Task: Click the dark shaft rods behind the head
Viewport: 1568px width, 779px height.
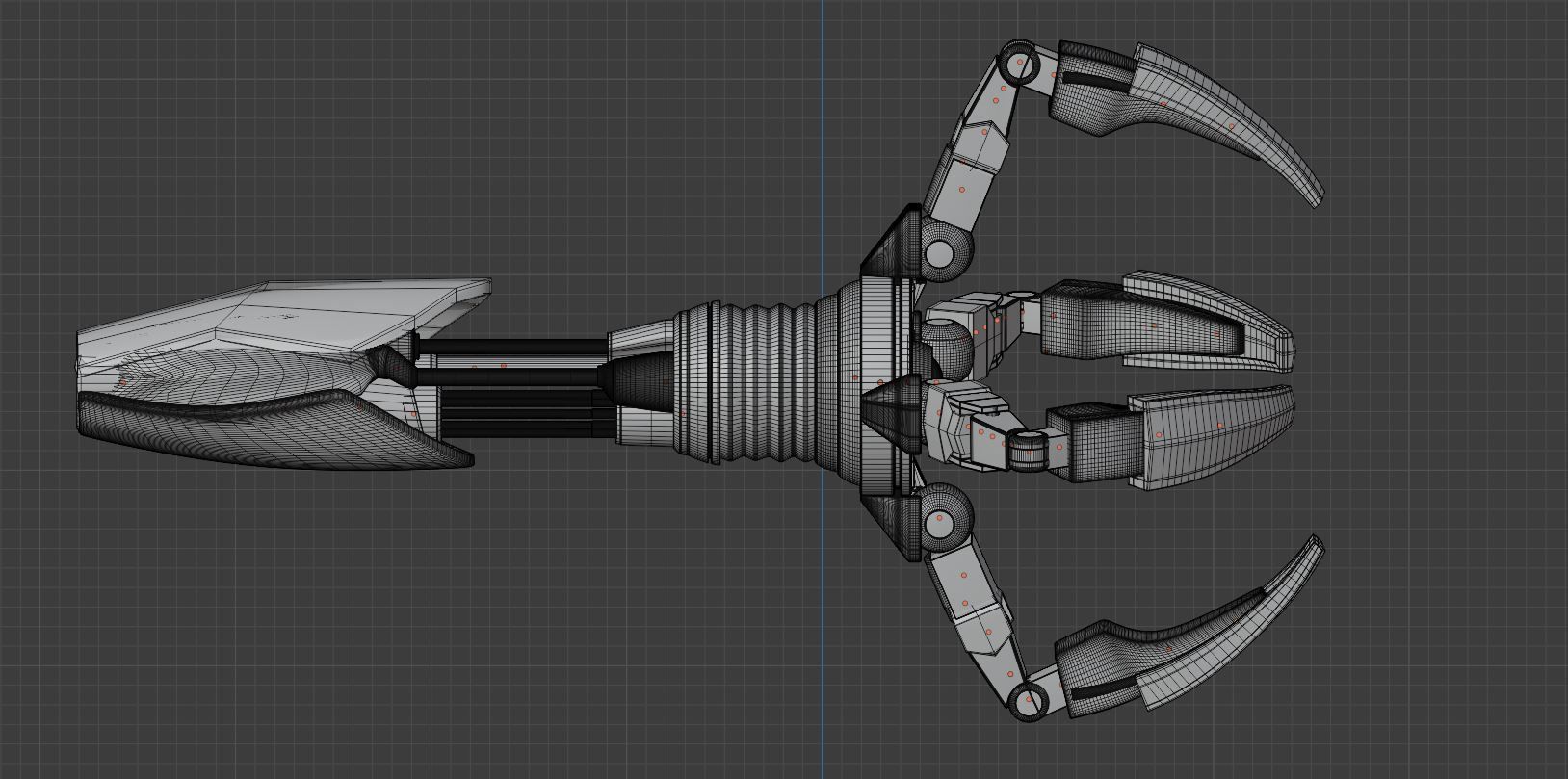Action: [x=515, y=385]
